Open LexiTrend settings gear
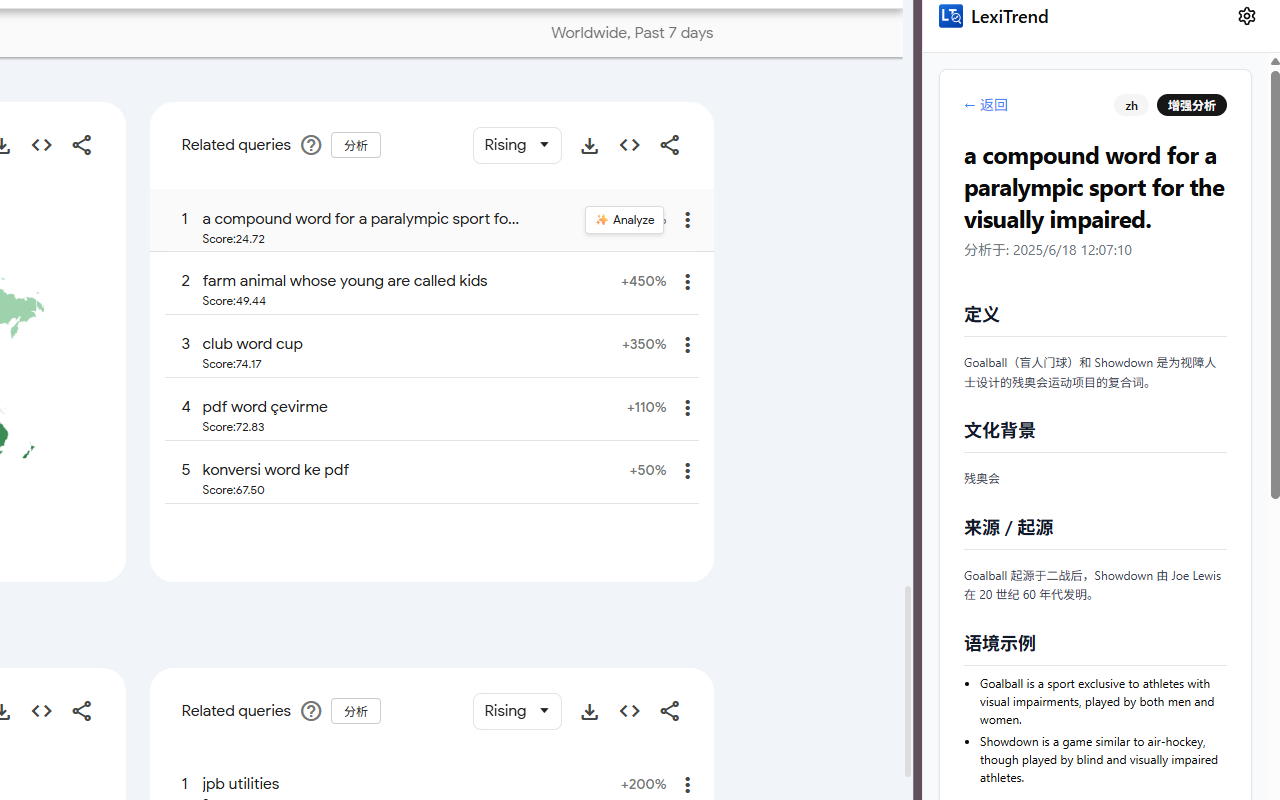The image size is (1280, 800). click(1246, 16)
